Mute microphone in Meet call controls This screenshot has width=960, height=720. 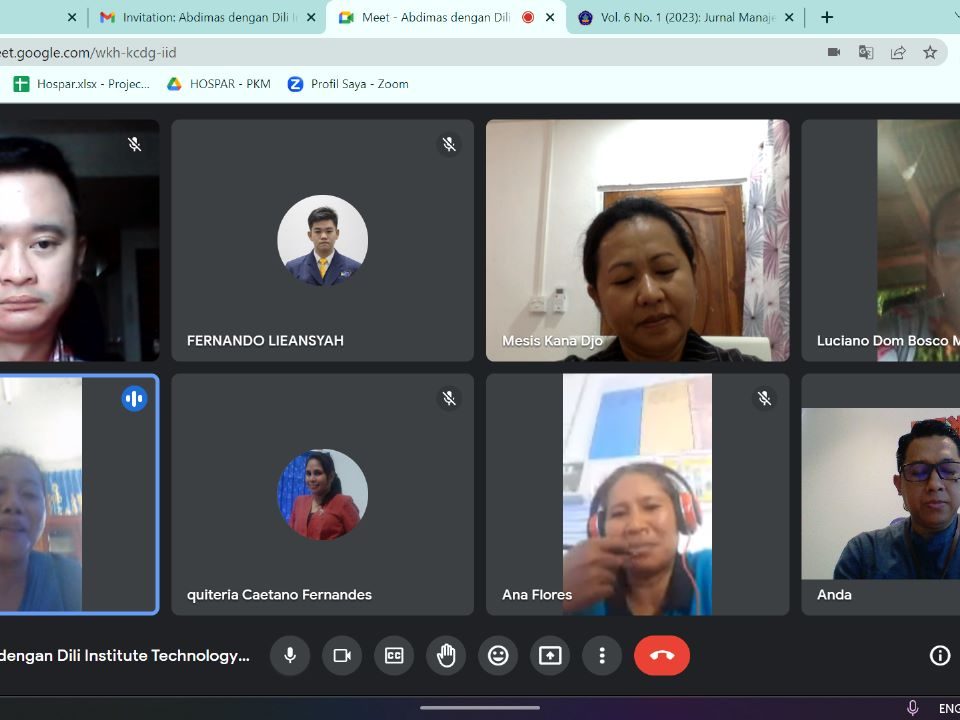point(290,656)
